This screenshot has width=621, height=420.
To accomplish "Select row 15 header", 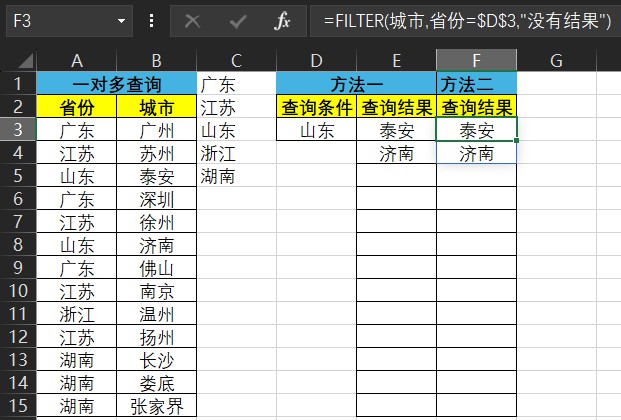I will (x=17, y=406).
